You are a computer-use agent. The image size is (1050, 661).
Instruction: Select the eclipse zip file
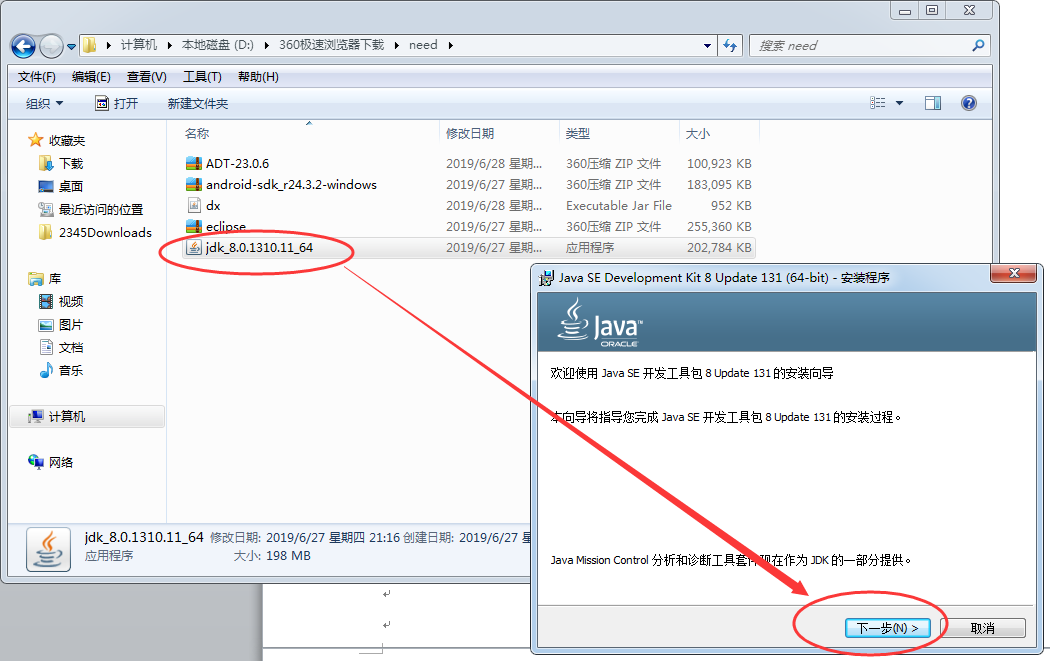226,226
